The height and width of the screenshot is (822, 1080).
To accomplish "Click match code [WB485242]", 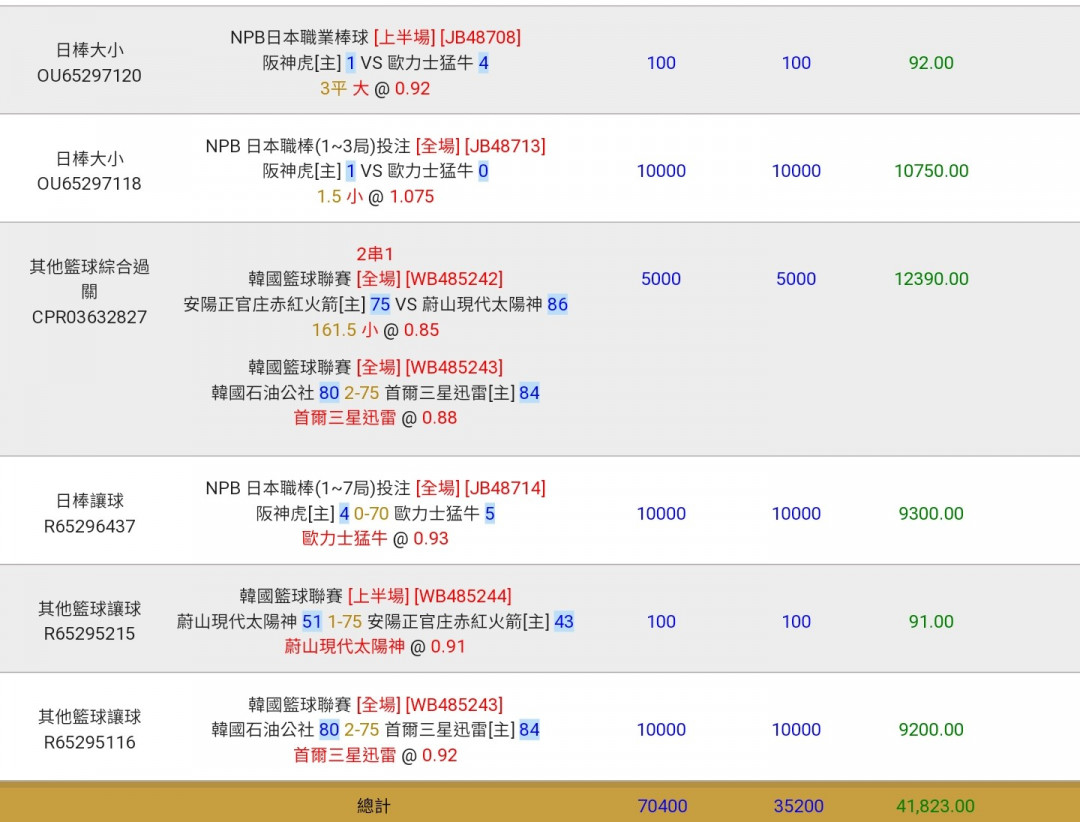I will tap(454, 279).
